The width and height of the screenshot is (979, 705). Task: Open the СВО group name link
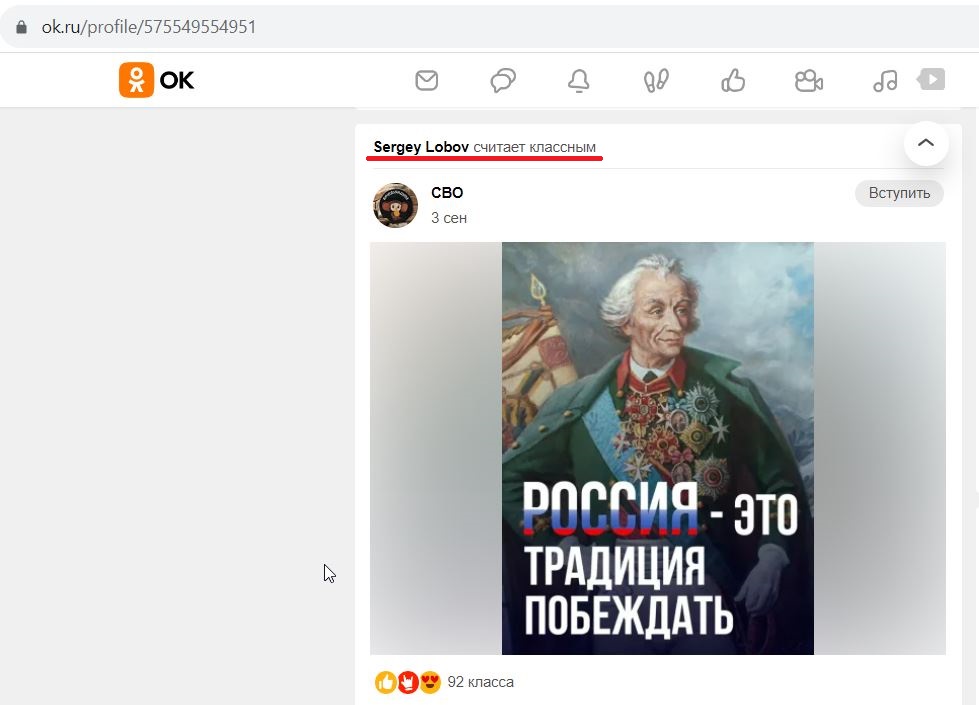[x=447, y=192]
